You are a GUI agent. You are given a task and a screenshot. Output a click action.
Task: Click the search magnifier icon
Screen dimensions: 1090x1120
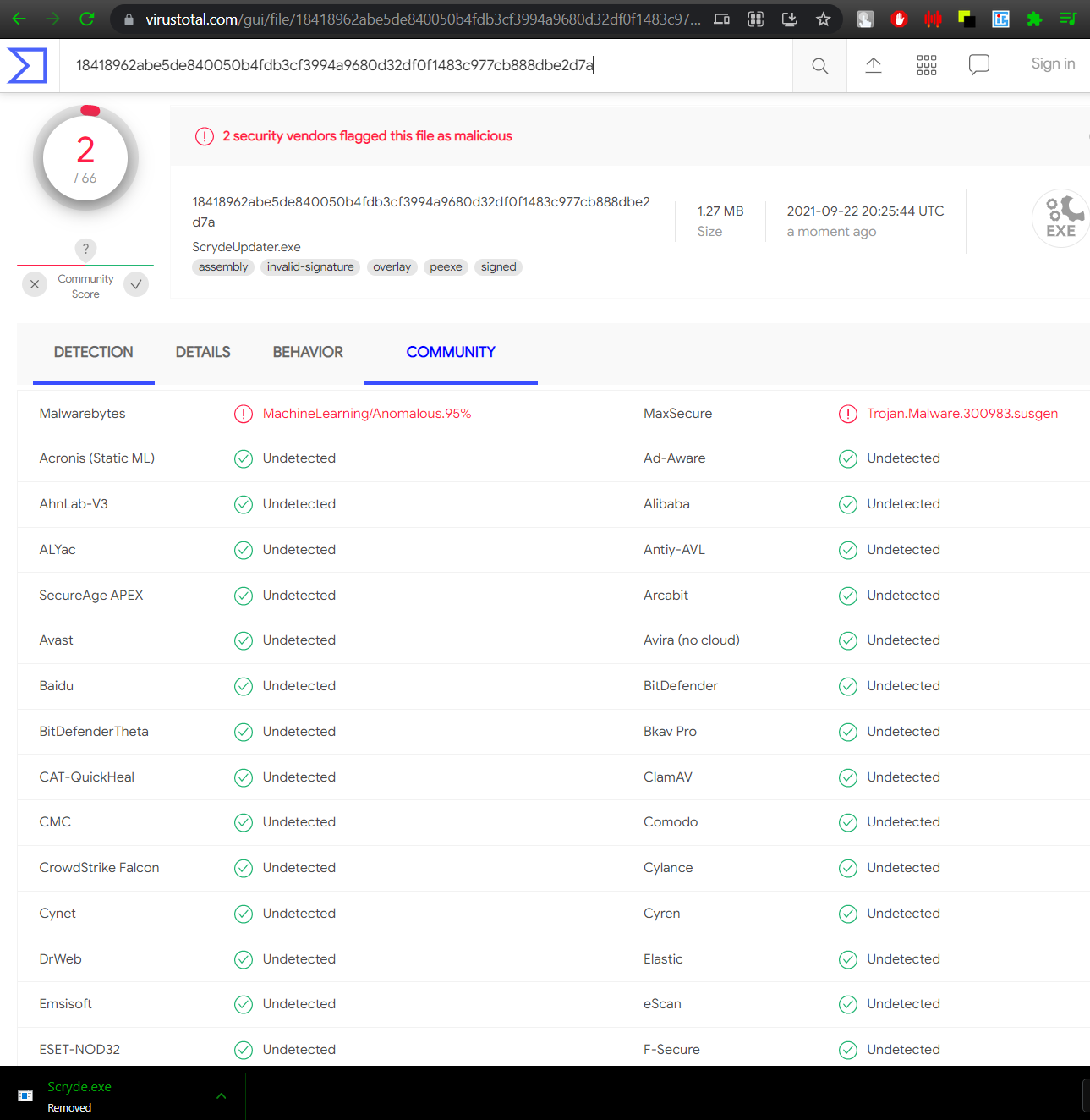819,66
